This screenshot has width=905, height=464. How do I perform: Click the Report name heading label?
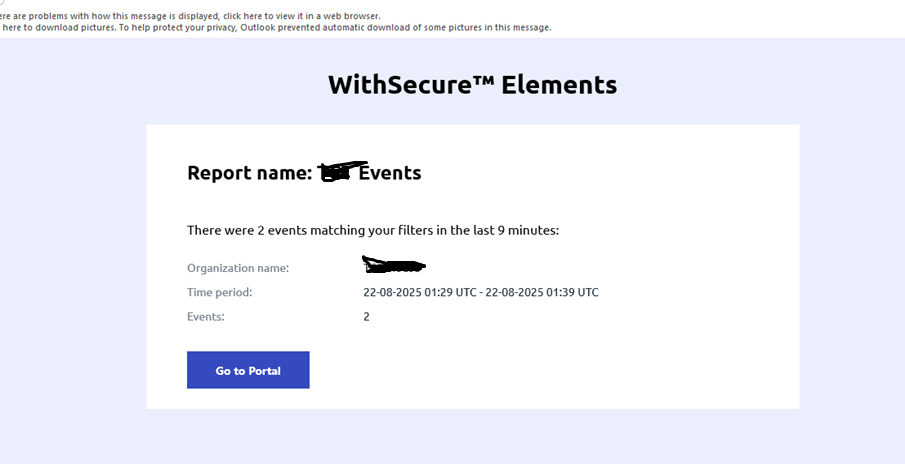pos(250,173)
